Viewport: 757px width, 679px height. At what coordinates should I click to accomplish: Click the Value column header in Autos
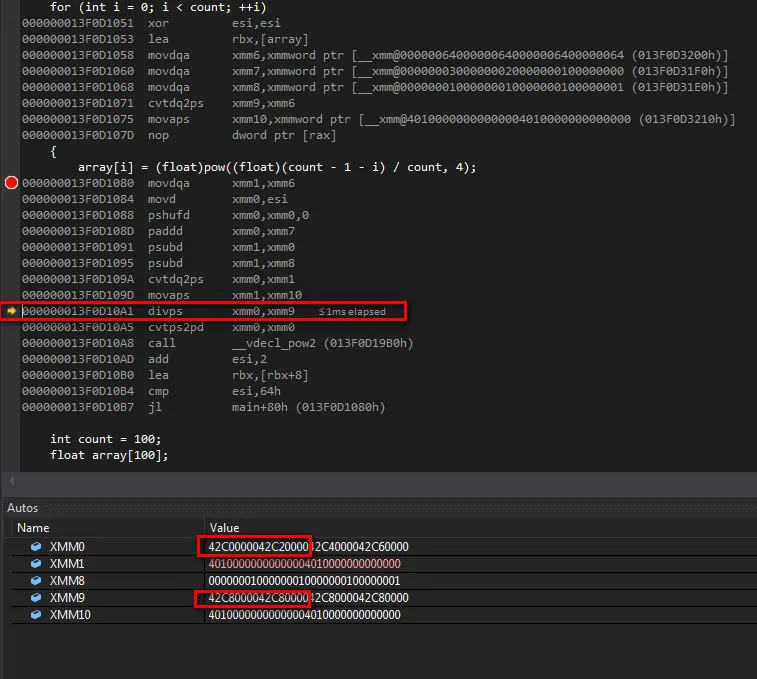click(224, 528)
